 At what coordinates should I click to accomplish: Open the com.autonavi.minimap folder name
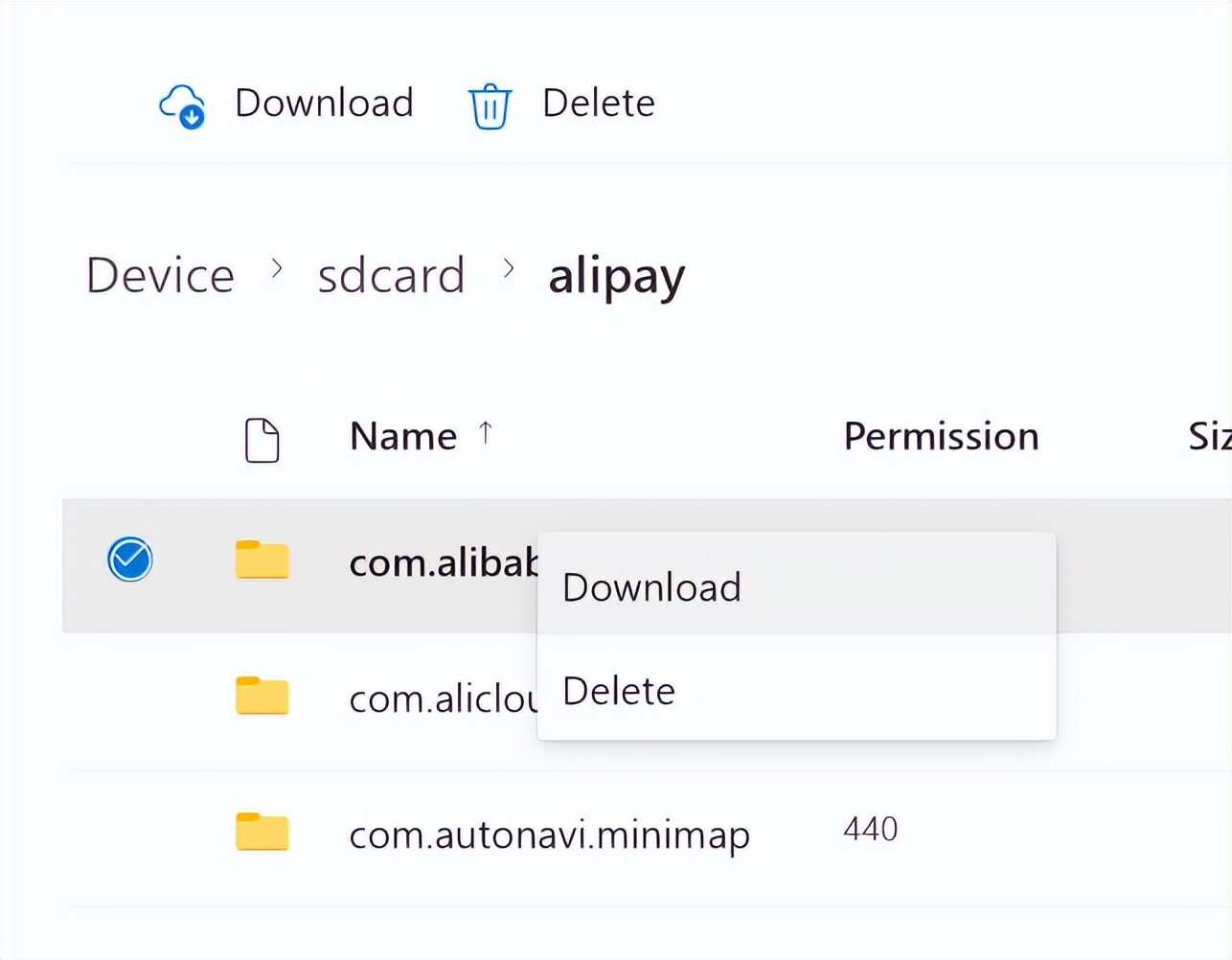549,834
